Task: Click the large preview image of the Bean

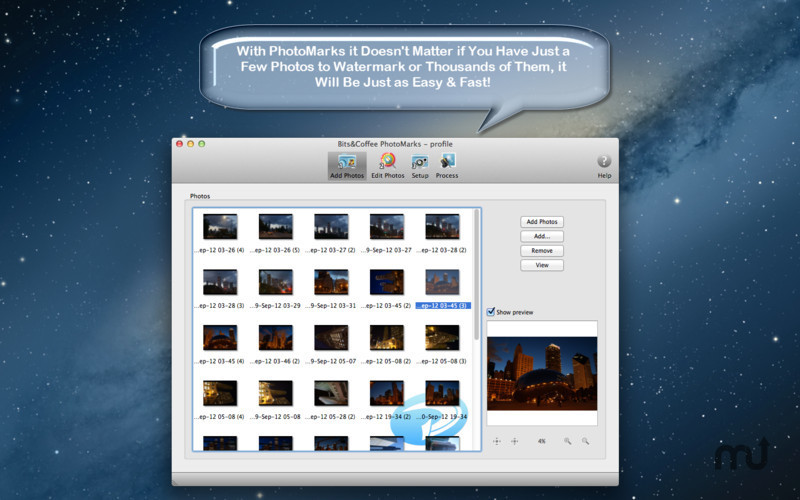Action: tap(542, 373)
